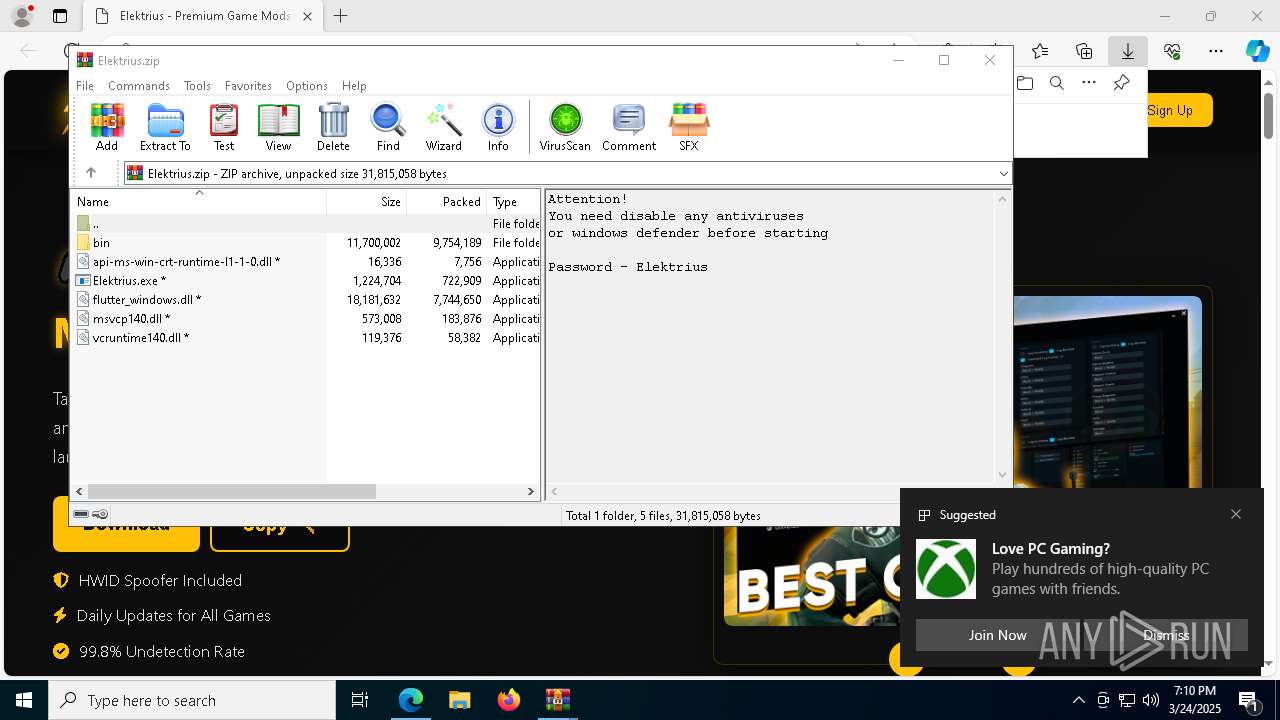This screenshot has height=720, width=1280.
Task: Click the file list horizontal scrollbar
Action: click(x=231, y=491)
